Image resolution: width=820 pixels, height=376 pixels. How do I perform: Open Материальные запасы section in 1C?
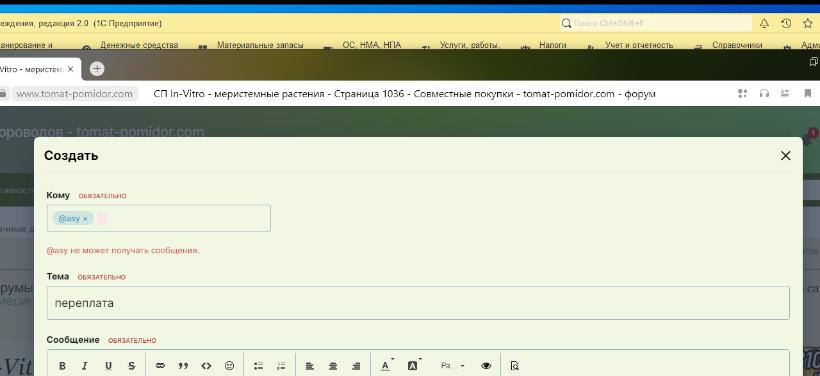pos(260,45)
